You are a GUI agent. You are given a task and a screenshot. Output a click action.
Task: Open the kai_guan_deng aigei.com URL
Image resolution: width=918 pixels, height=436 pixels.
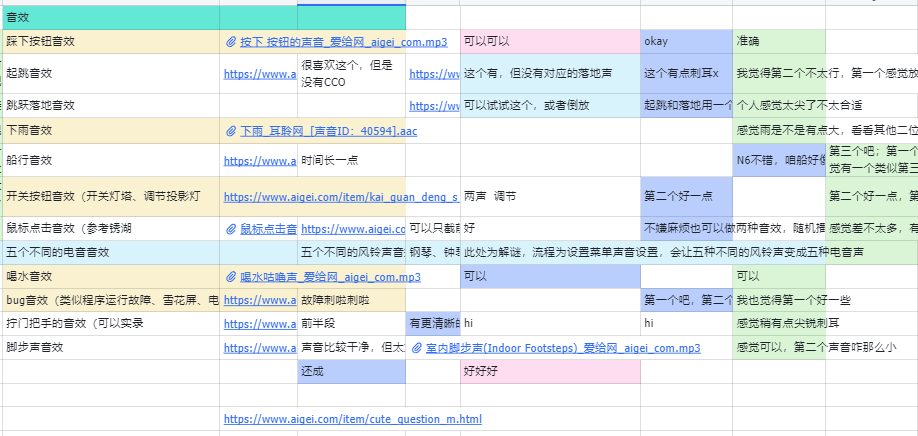[x=340, y=197]
